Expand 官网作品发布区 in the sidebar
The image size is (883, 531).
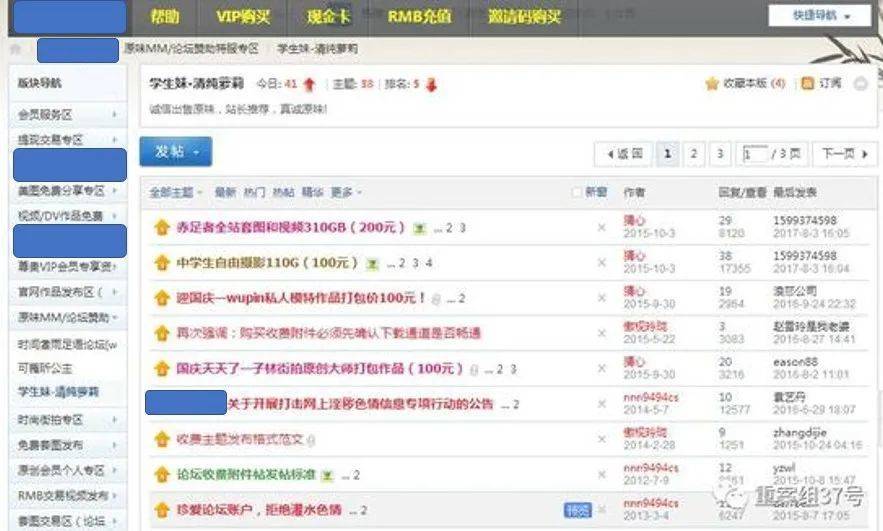coord(114,292)
